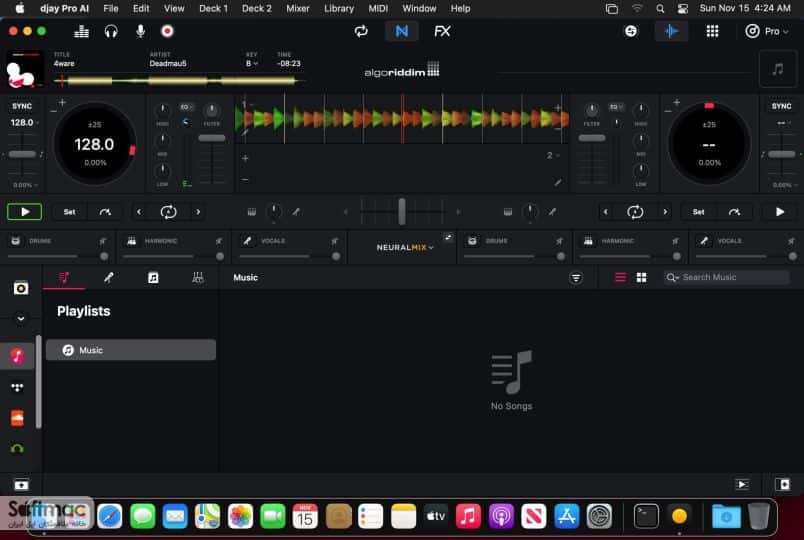Toggle SYNC on deck 2
This screenshot has height=540, width=804.
tap(781, 106)
